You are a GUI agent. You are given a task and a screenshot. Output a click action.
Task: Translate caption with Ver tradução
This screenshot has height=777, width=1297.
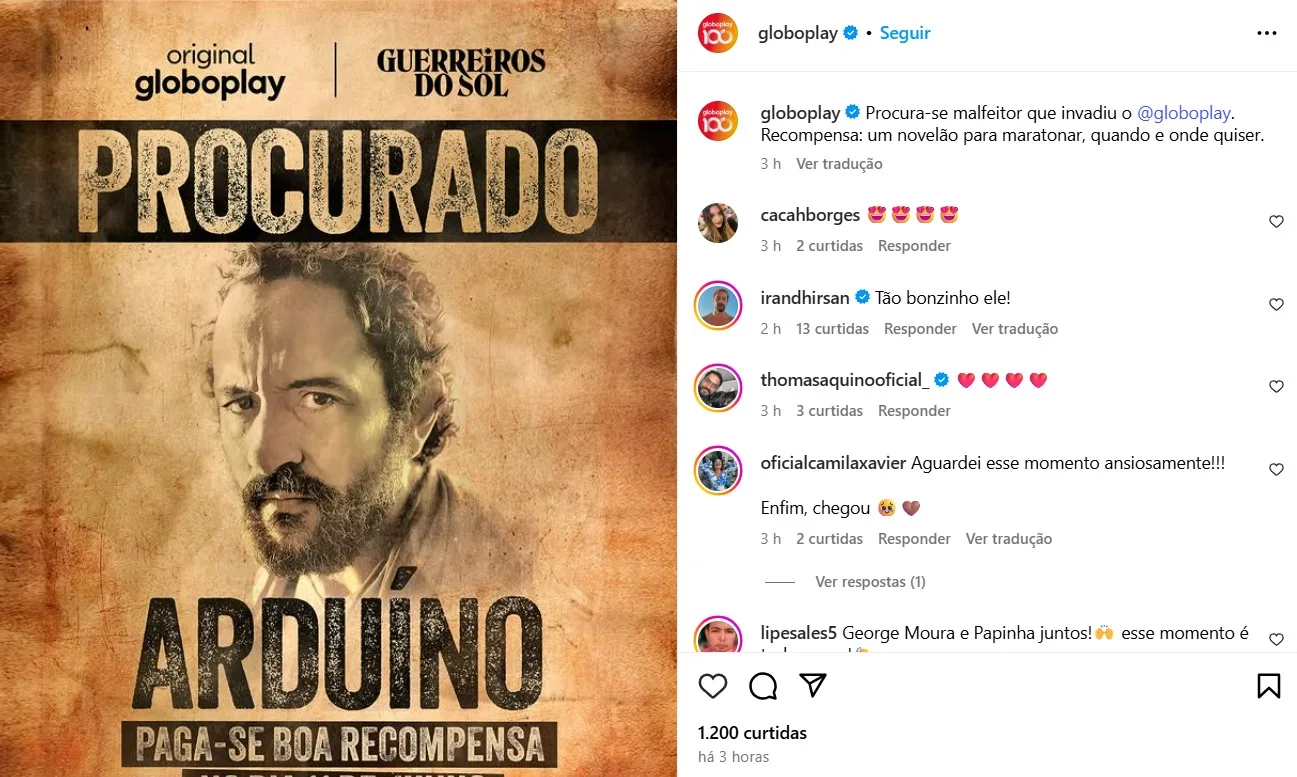pos(839,164)
